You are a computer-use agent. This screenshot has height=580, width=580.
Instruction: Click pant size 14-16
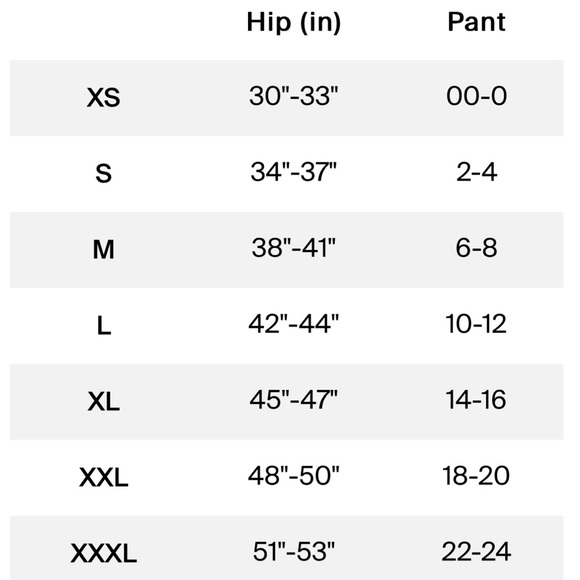[476, 399]
